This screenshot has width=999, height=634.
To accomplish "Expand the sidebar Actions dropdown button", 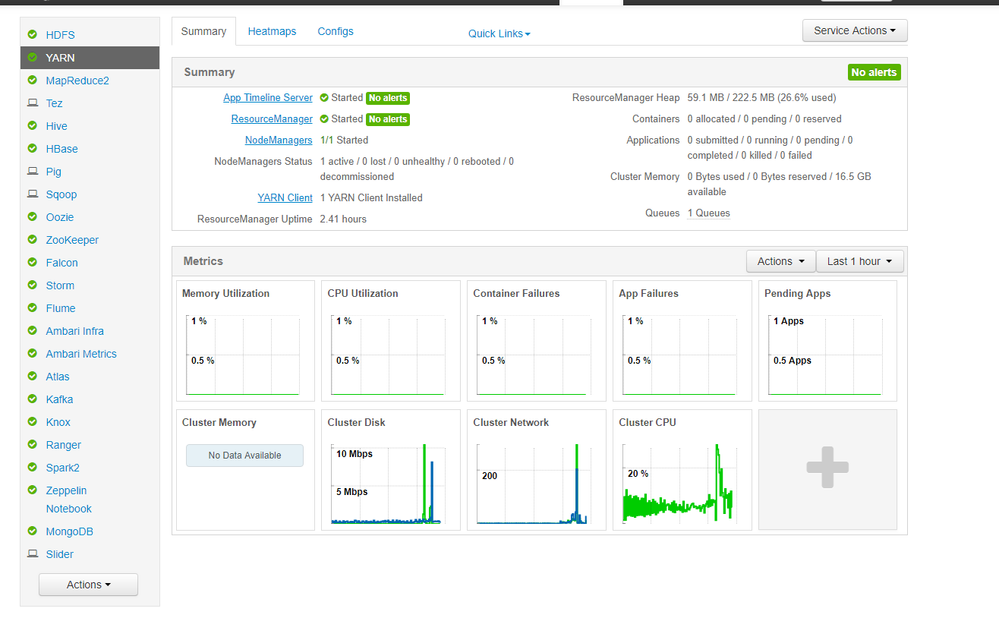I will (89, 584).
